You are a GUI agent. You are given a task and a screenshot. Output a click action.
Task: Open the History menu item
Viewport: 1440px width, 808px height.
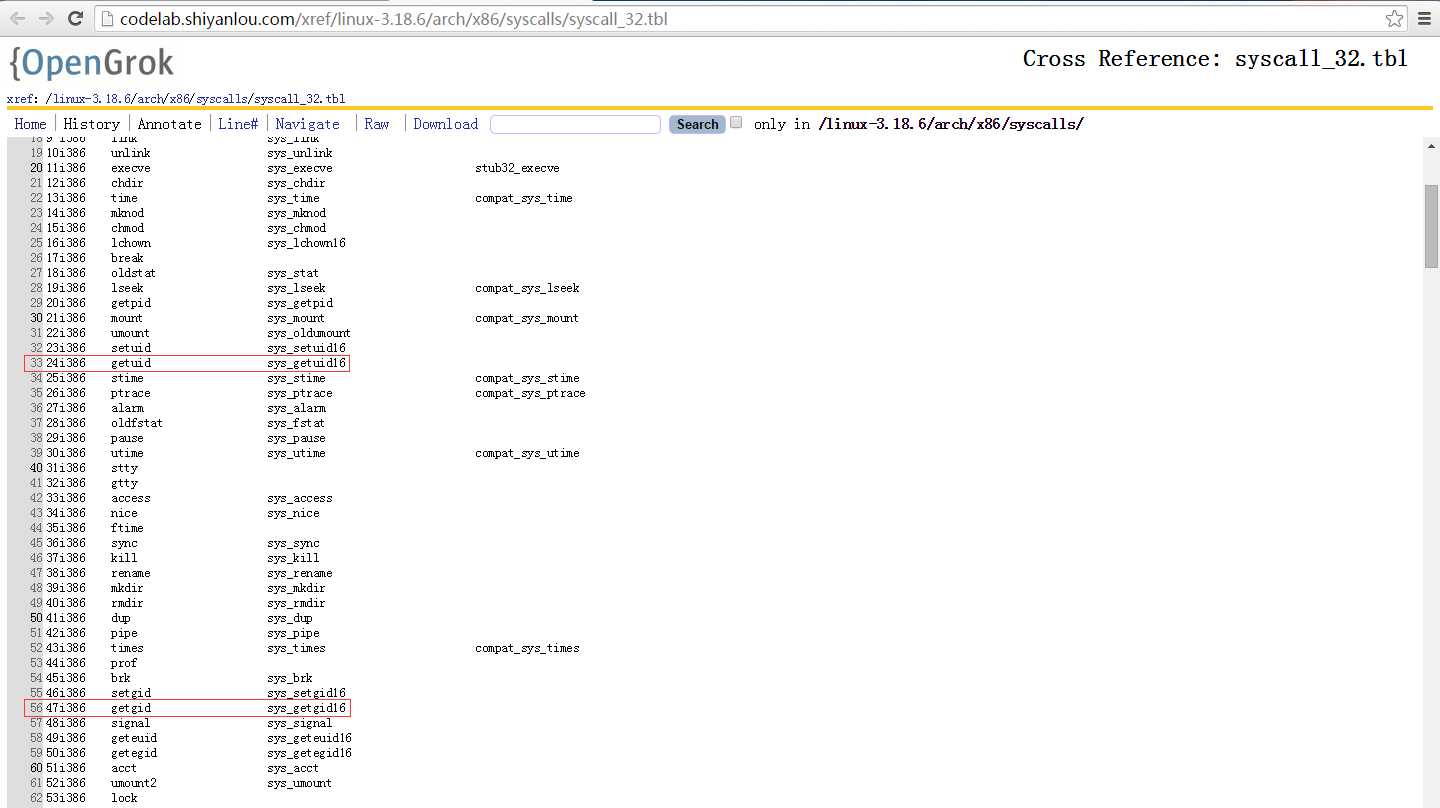coord(91,124)
